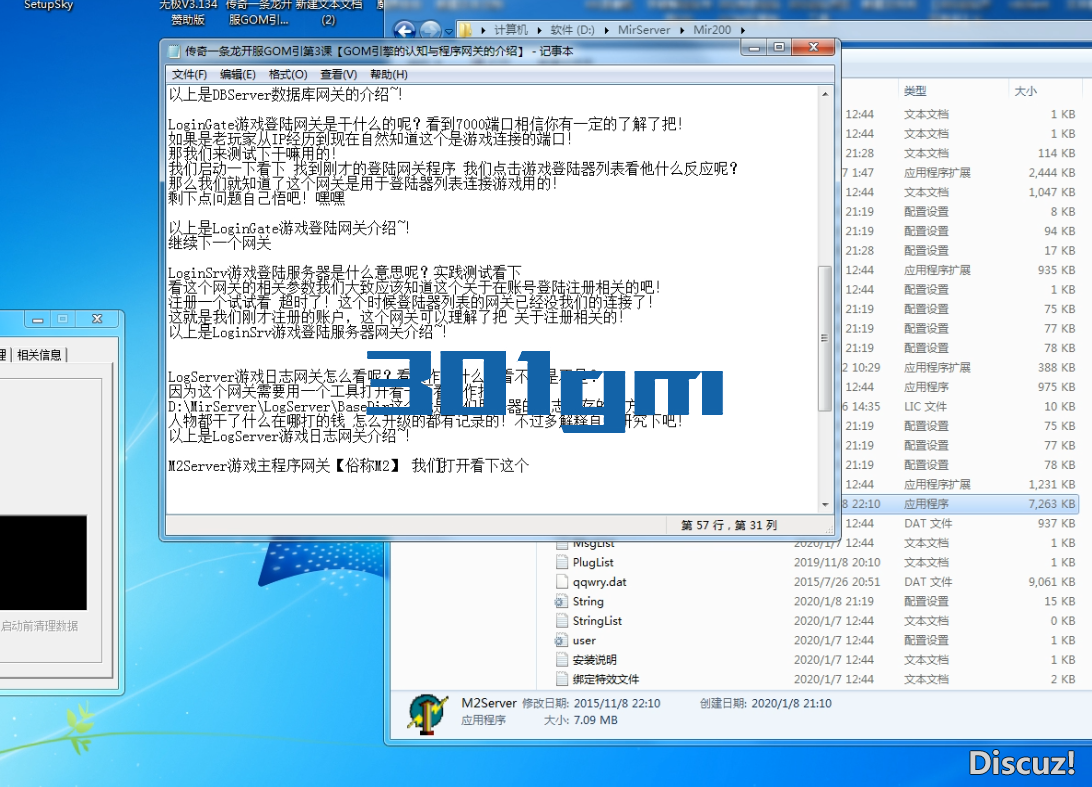
Task: Open the 文件(F) menu in Notepad
Action: (189, 75)
